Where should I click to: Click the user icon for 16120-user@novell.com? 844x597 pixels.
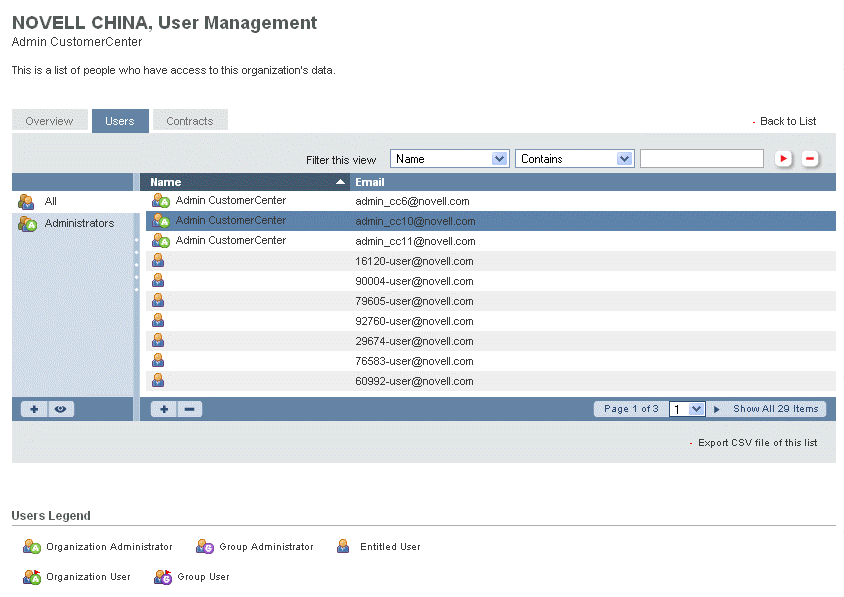point(158,261)
